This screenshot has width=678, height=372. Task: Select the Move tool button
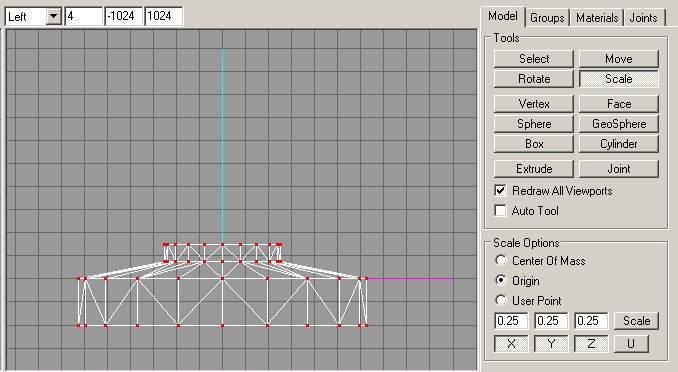[619, 58]
